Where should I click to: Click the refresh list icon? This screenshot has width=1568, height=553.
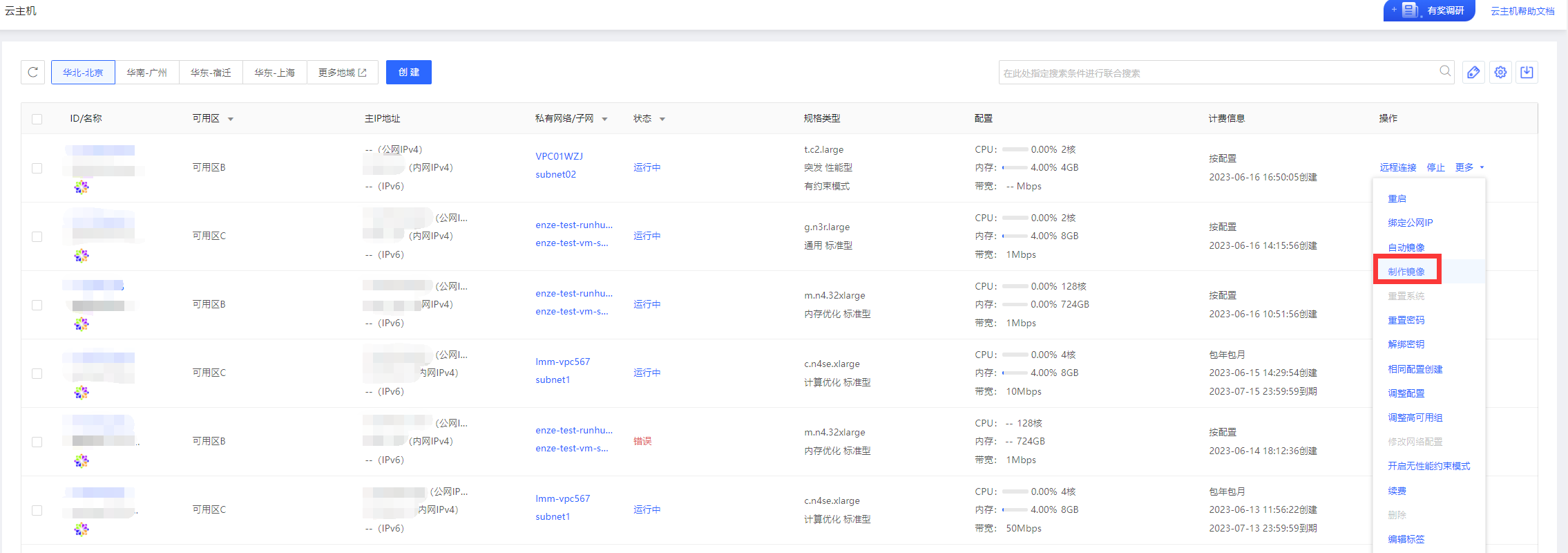point(32,72)
